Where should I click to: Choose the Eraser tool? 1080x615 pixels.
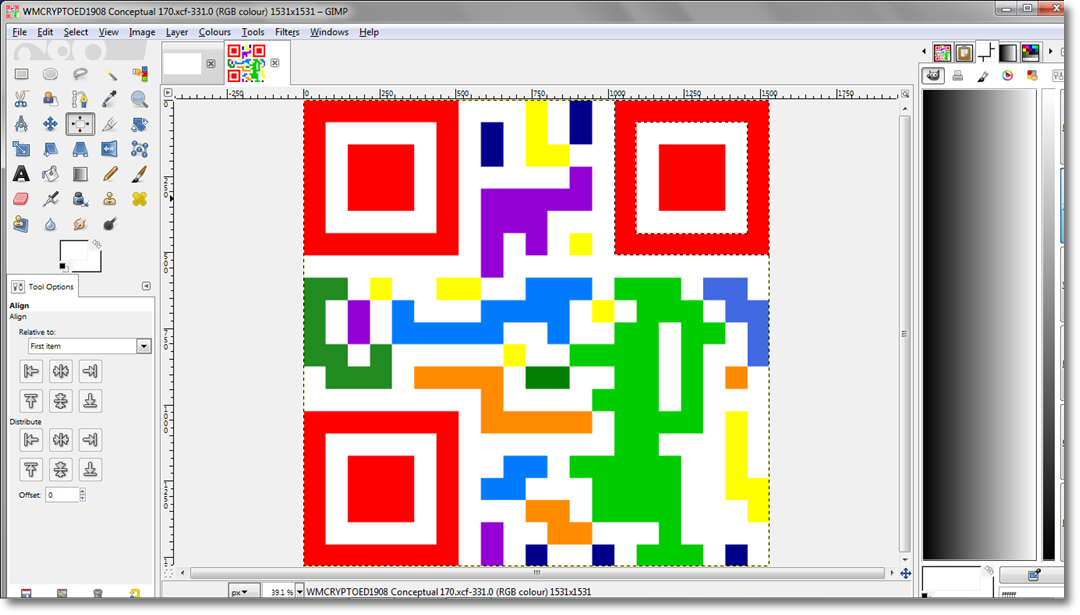[x=21, y=199]
